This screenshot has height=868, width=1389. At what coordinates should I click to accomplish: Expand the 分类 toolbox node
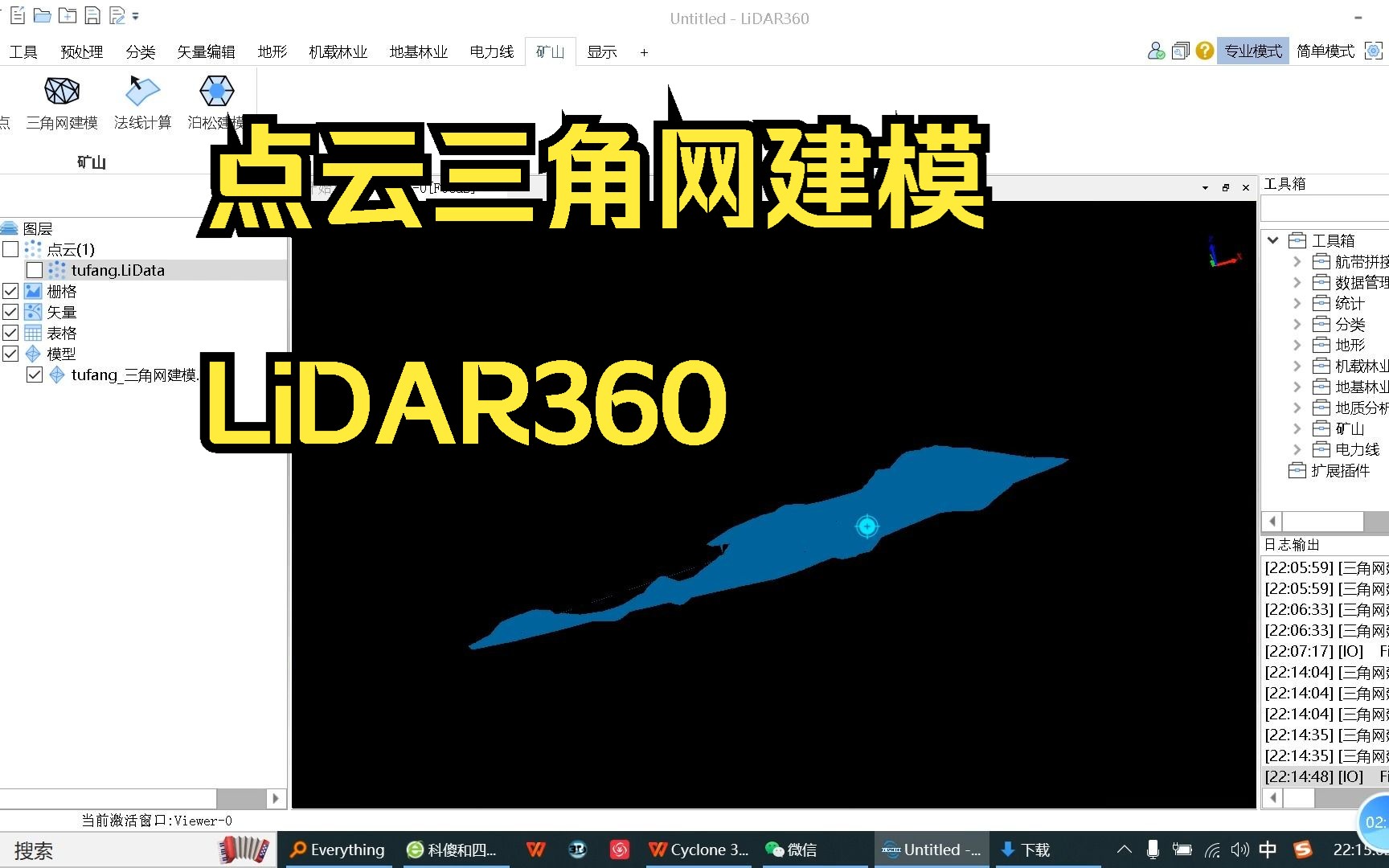(x=1297, y=324)
